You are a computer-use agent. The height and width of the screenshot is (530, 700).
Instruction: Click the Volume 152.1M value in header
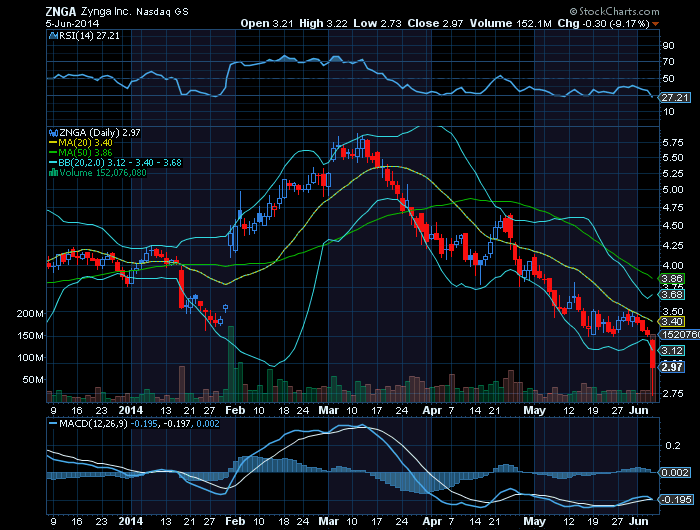tap(511, 24)
